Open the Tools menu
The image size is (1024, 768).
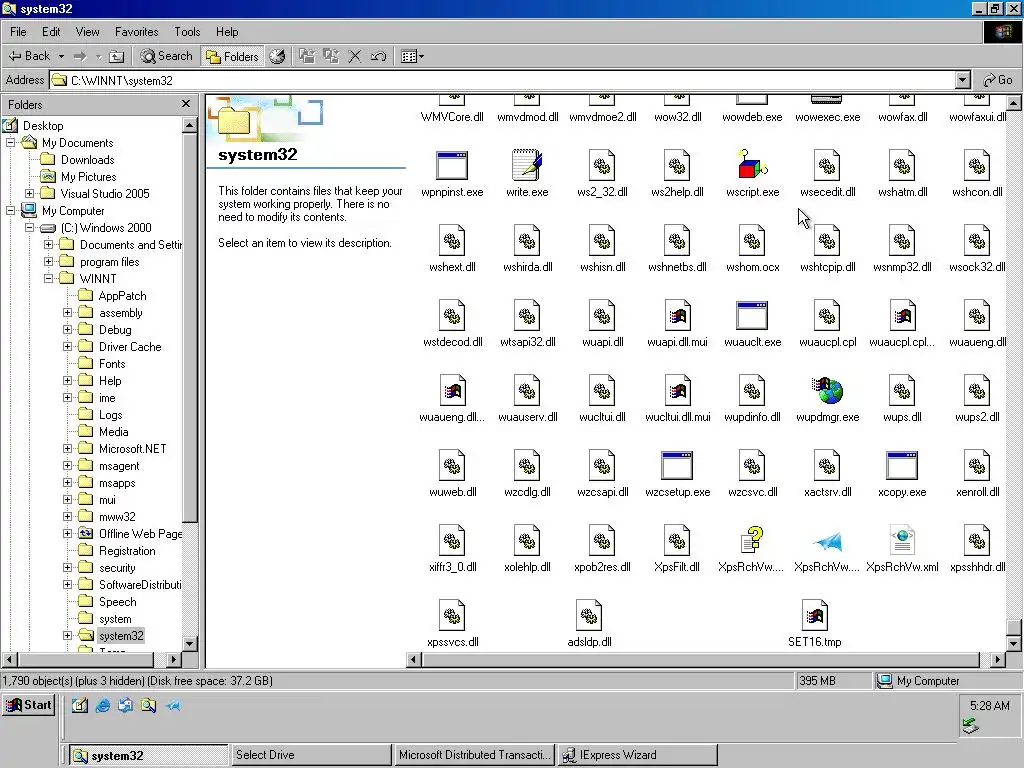coord(187,31)
